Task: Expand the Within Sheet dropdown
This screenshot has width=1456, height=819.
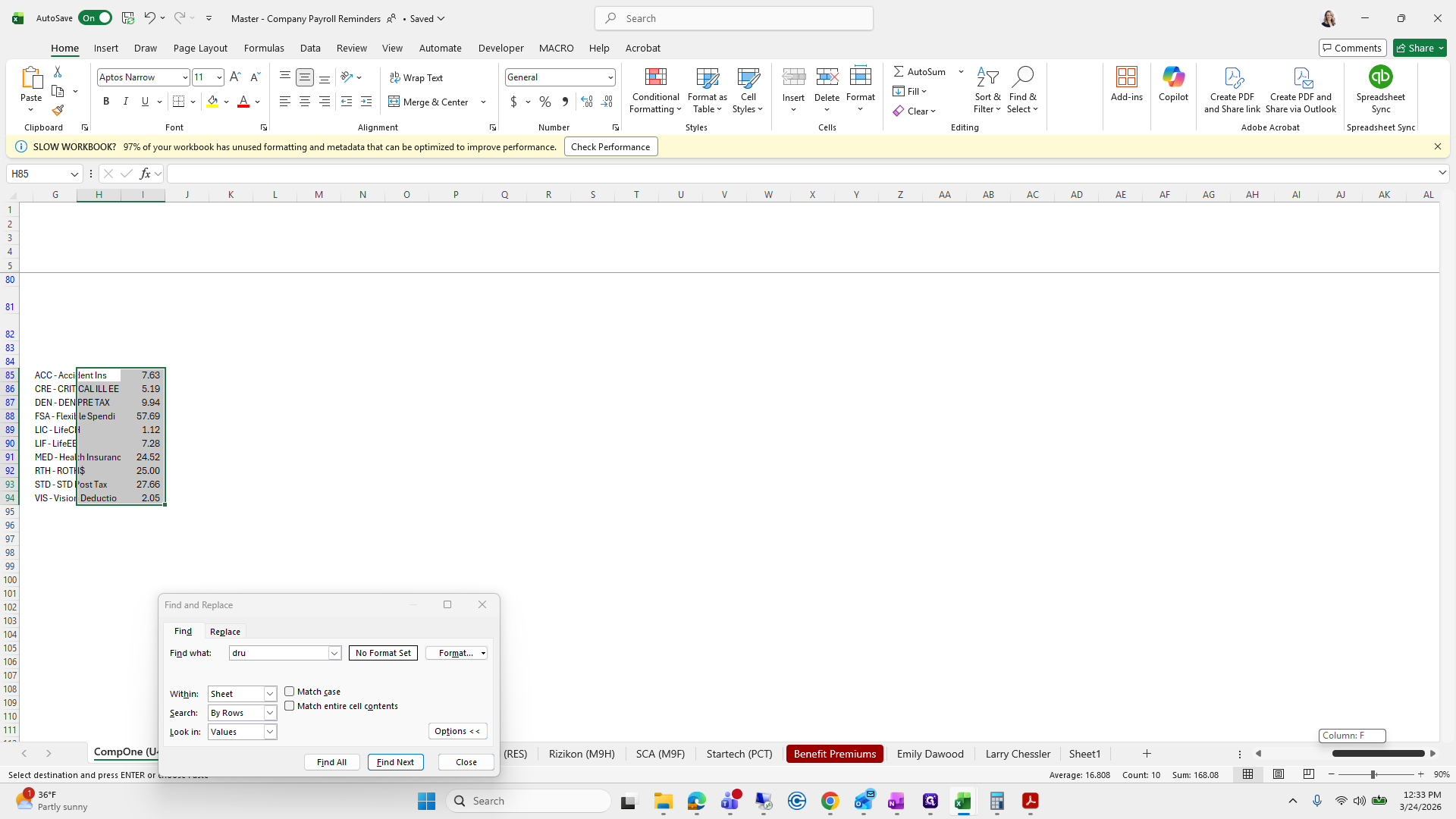Action: (269, 694)
